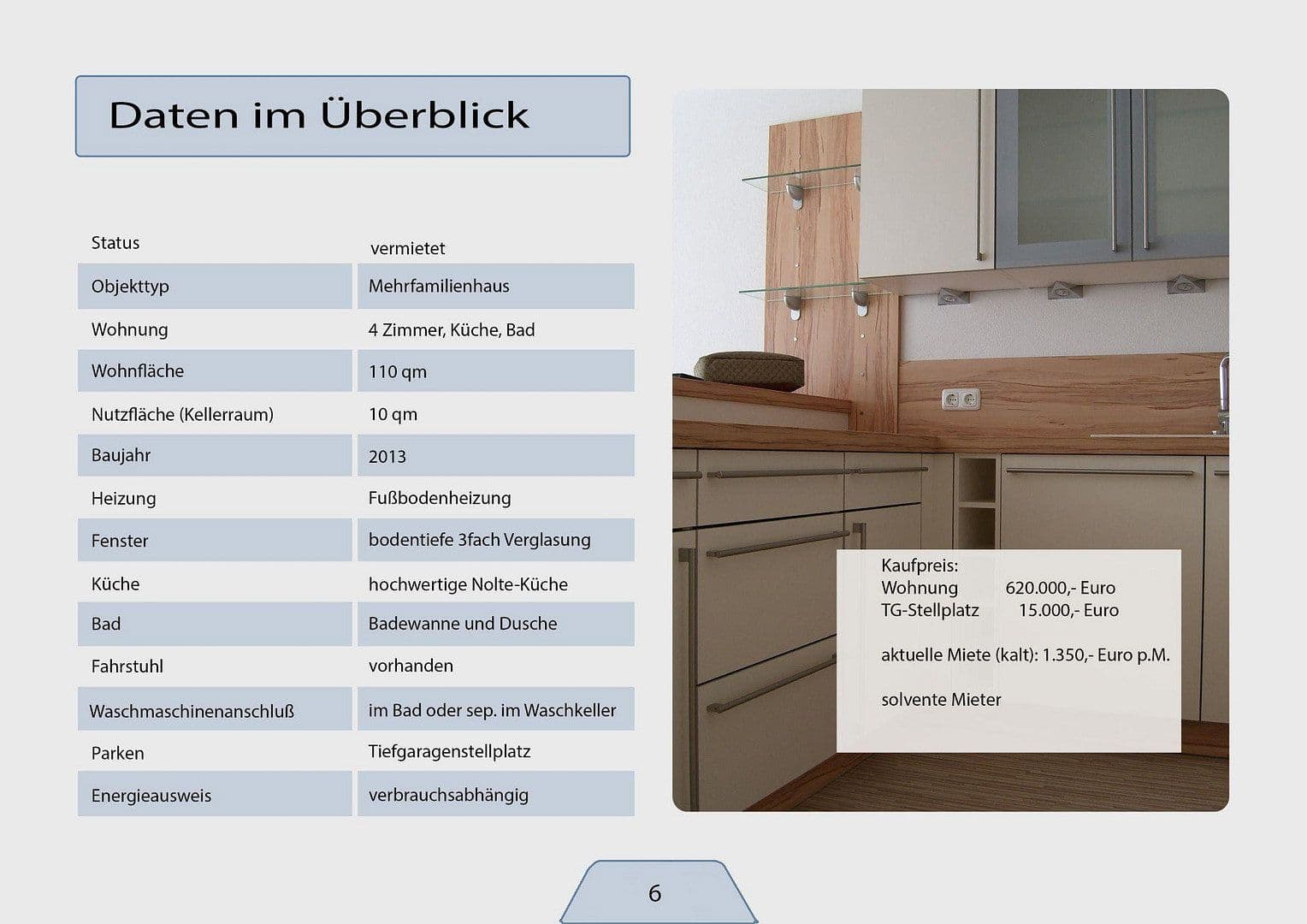Click the 'Wohnung' label in the data table
The width and height of the screenshot is (1307, 924).
tap(130, 329)
